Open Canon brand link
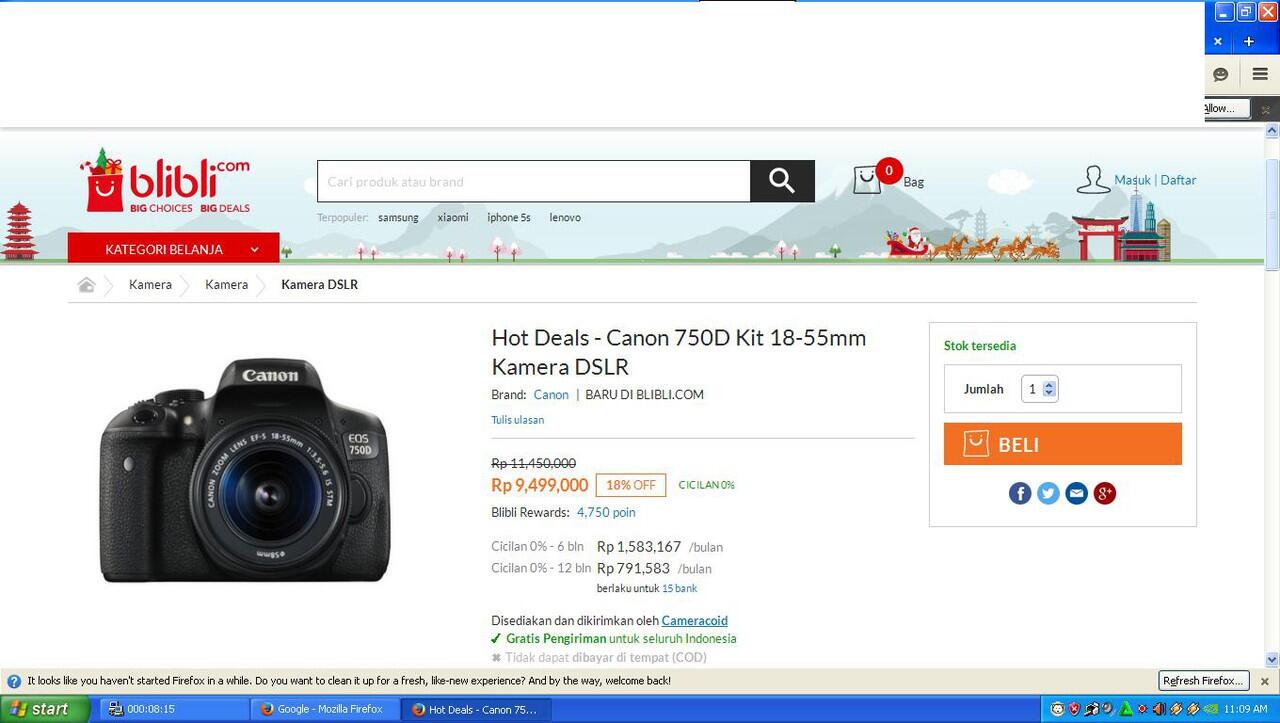Screen dimensions: 1280x723 coord(551,395)
